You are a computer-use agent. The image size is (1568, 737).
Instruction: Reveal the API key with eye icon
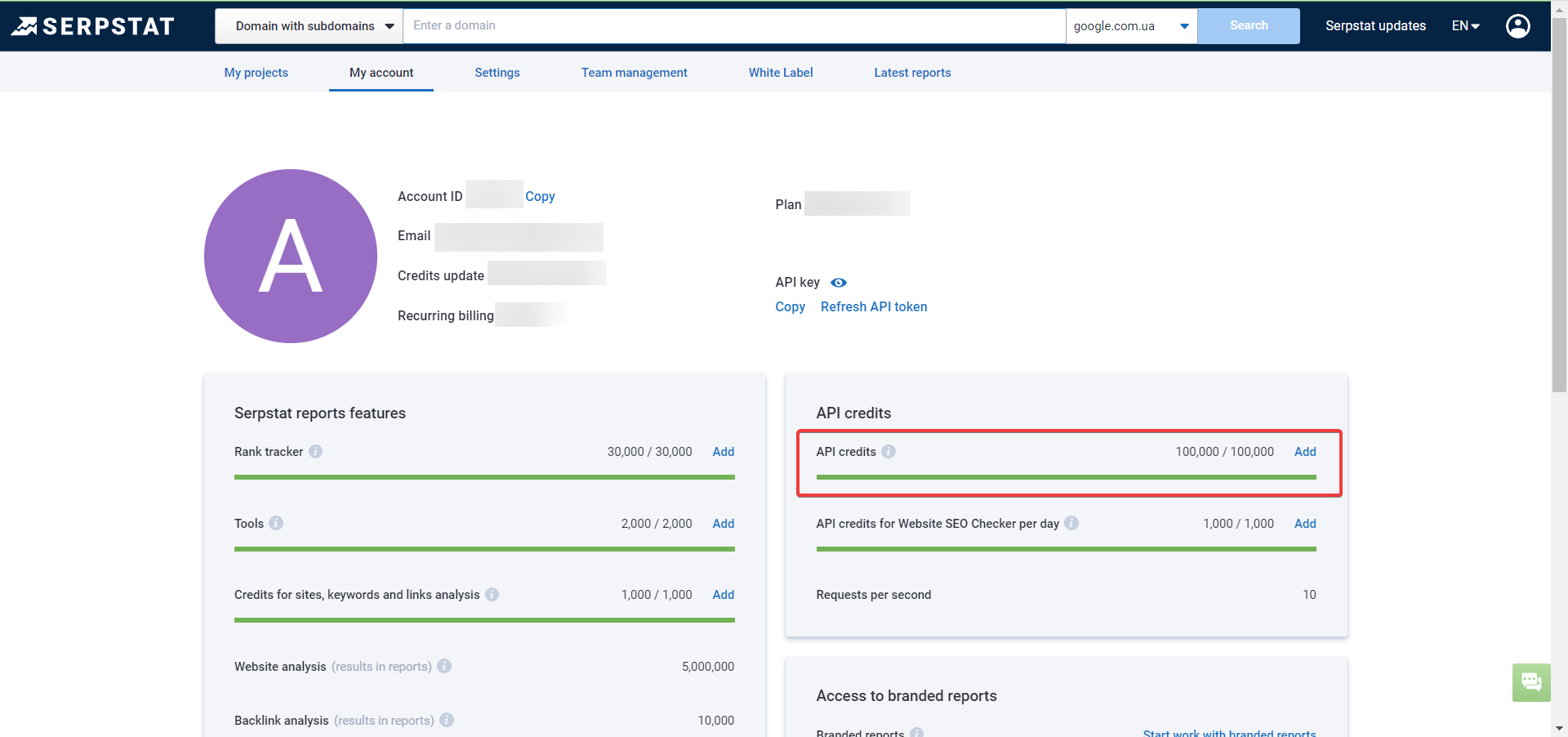tap(839, 283)
